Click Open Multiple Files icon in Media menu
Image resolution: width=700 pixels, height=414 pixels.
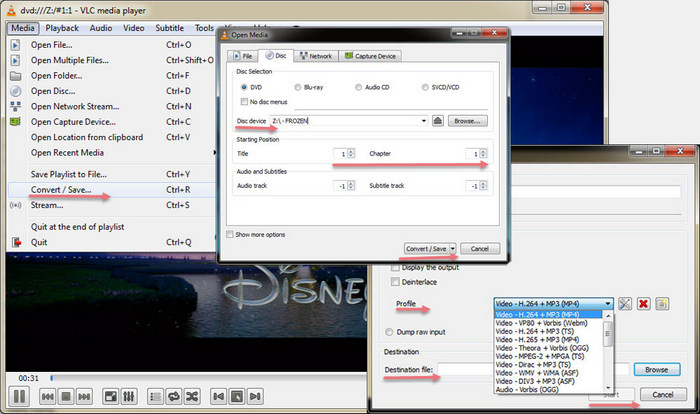point(16,60)
